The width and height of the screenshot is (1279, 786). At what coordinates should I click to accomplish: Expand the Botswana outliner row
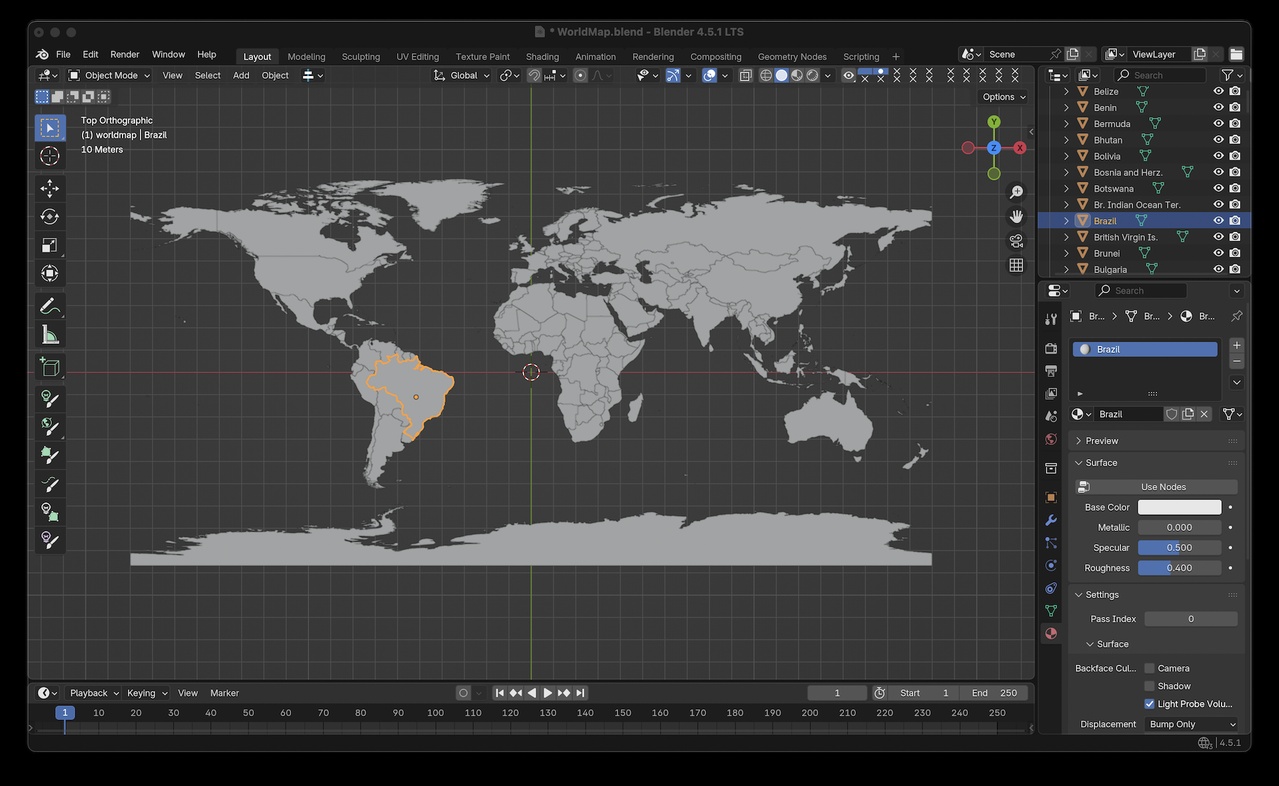click(x=1066, y=188)
